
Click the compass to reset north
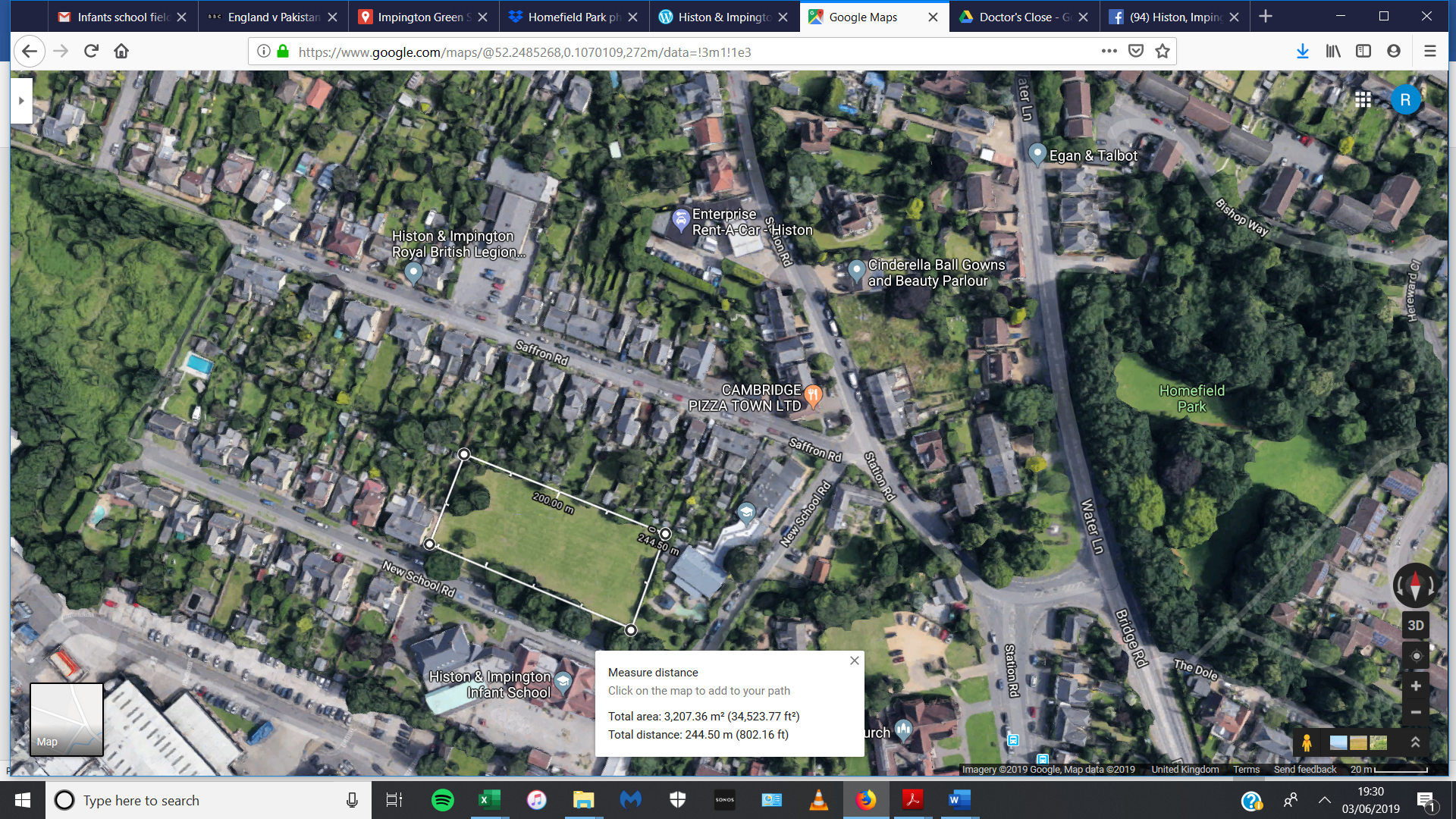[1415, 585]
